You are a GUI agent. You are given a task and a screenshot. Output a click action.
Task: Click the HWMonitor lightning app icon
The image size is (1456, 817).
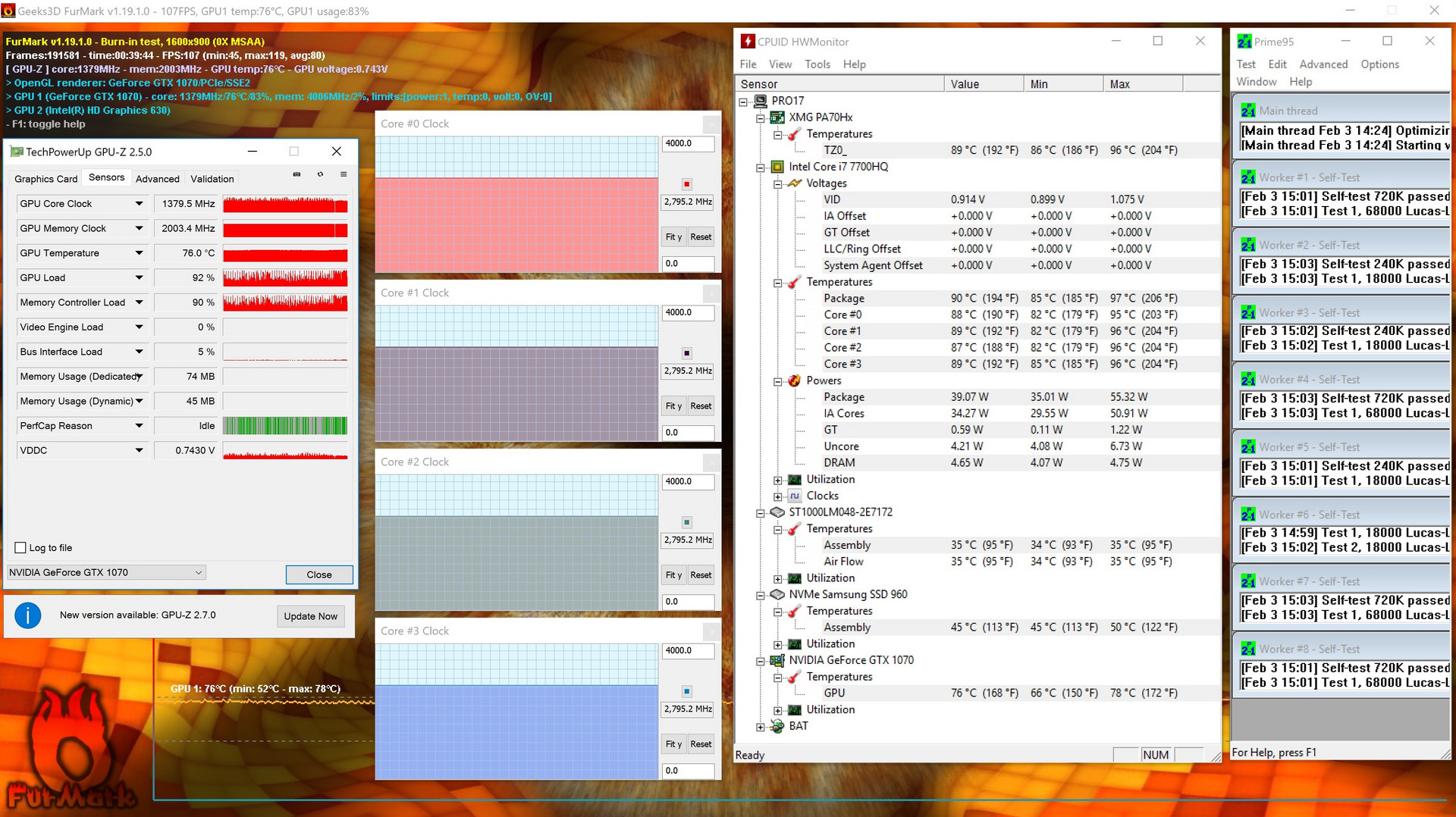pos(748,42)
